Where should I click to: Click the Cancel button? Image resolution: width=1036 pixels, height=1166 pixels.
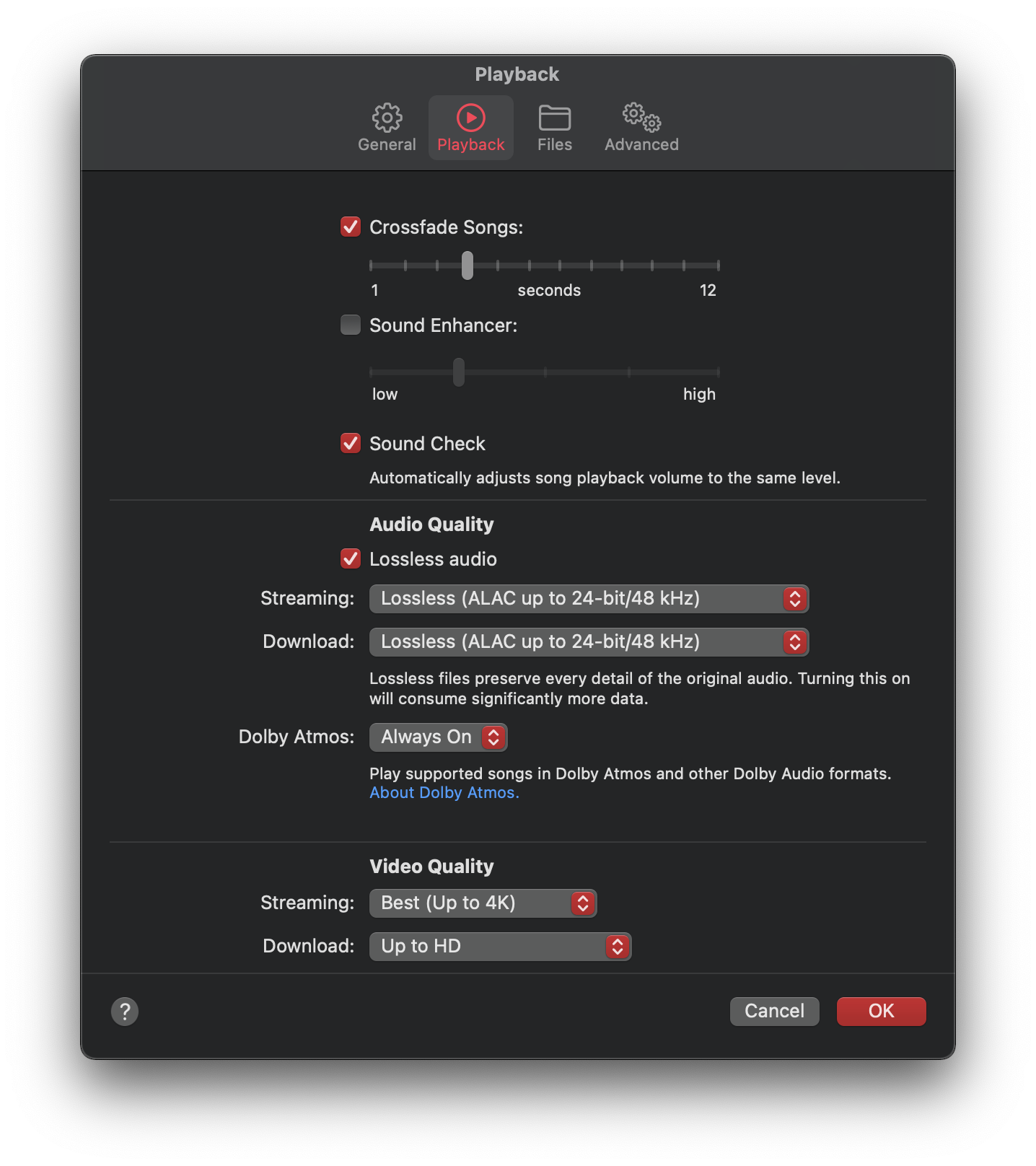[x=774, y=1011]
